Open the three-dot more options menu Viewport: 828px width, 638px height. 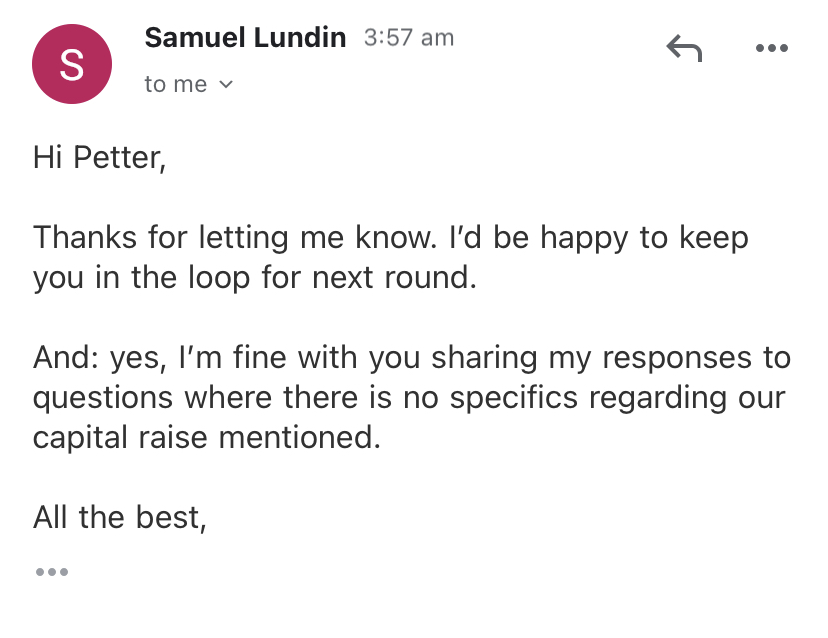click(771, 48)
